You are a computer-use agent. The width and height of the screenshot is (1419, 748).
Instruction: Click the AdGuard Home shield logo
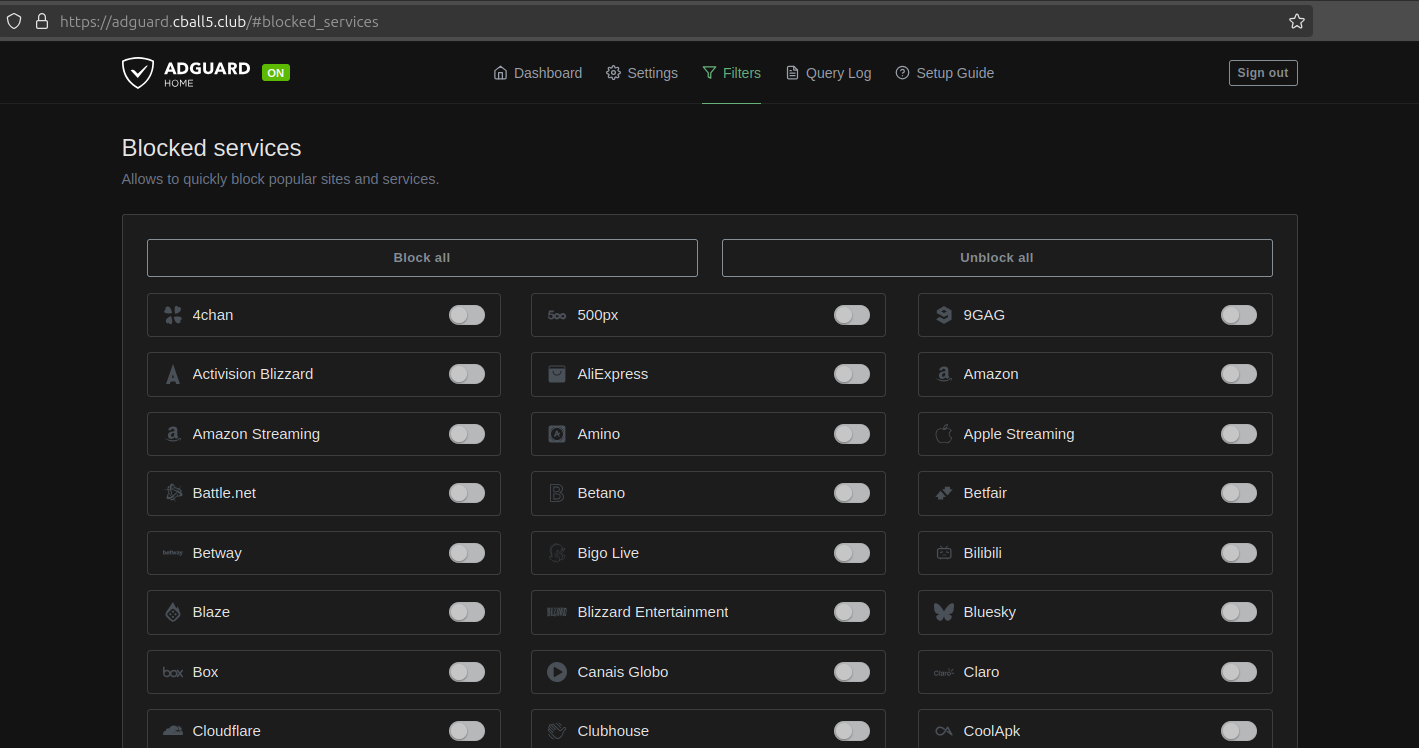pyautogui.click(x=138, y=73)
